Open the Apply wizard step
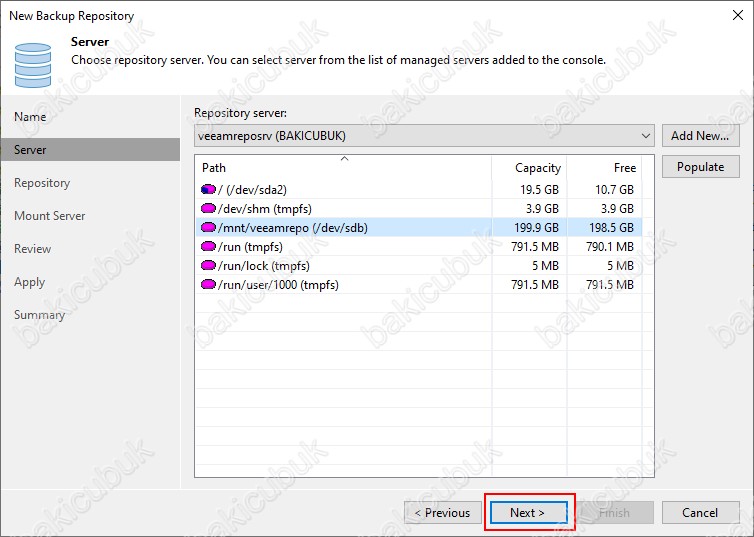The height and width of the screenshot is (537, 754). coord(29,282)
